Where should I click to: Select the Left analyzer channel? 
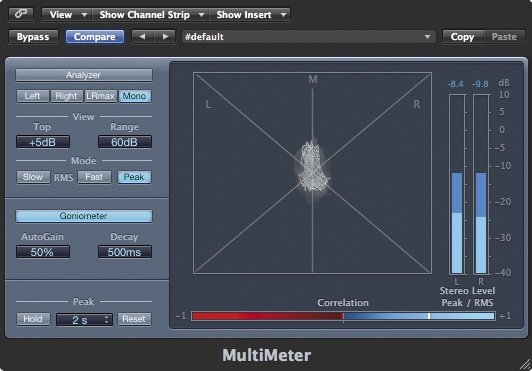(33, 96)
